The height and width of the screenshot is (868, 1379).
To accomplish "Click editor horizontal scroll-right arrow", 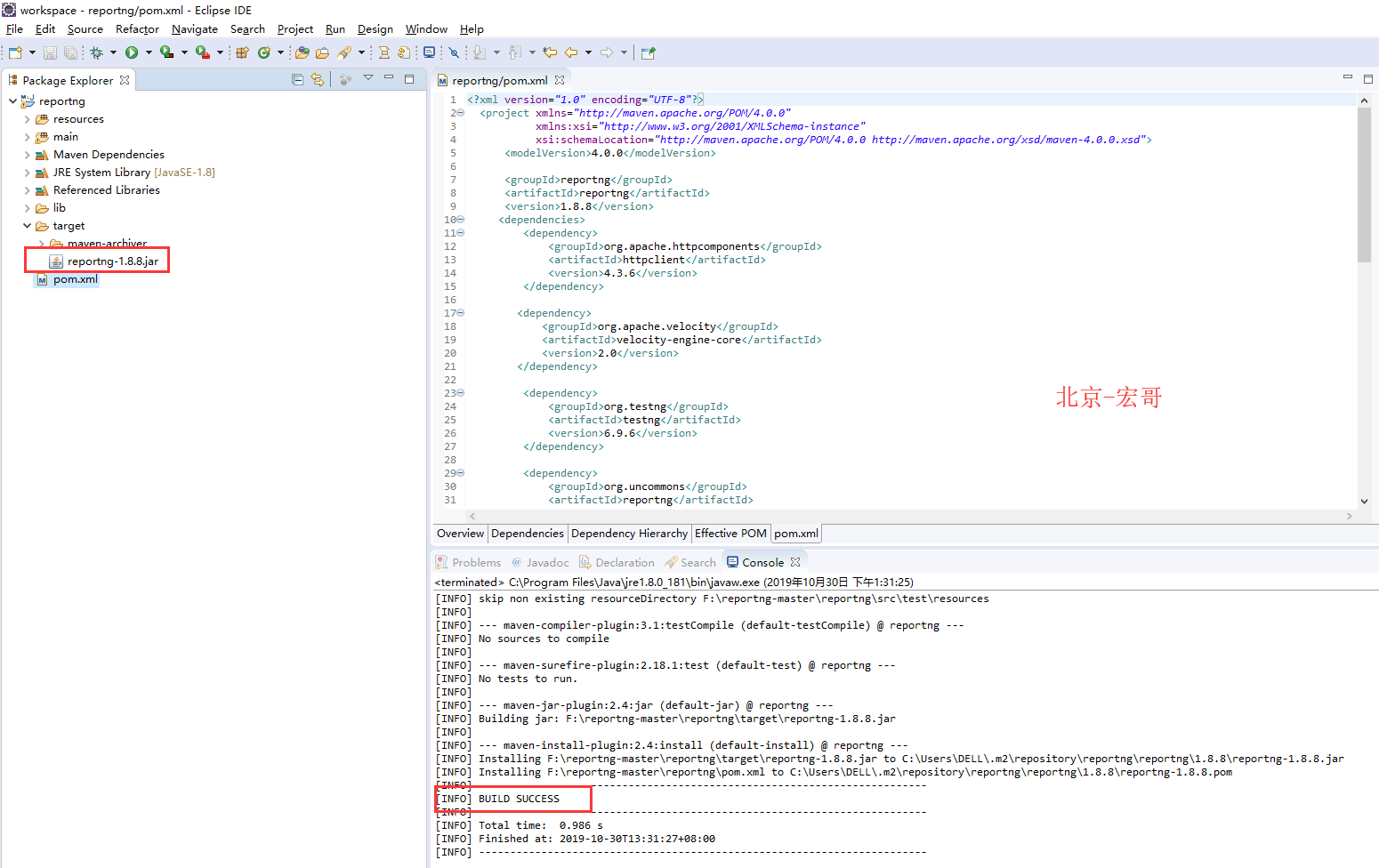I will [1350, 516].
